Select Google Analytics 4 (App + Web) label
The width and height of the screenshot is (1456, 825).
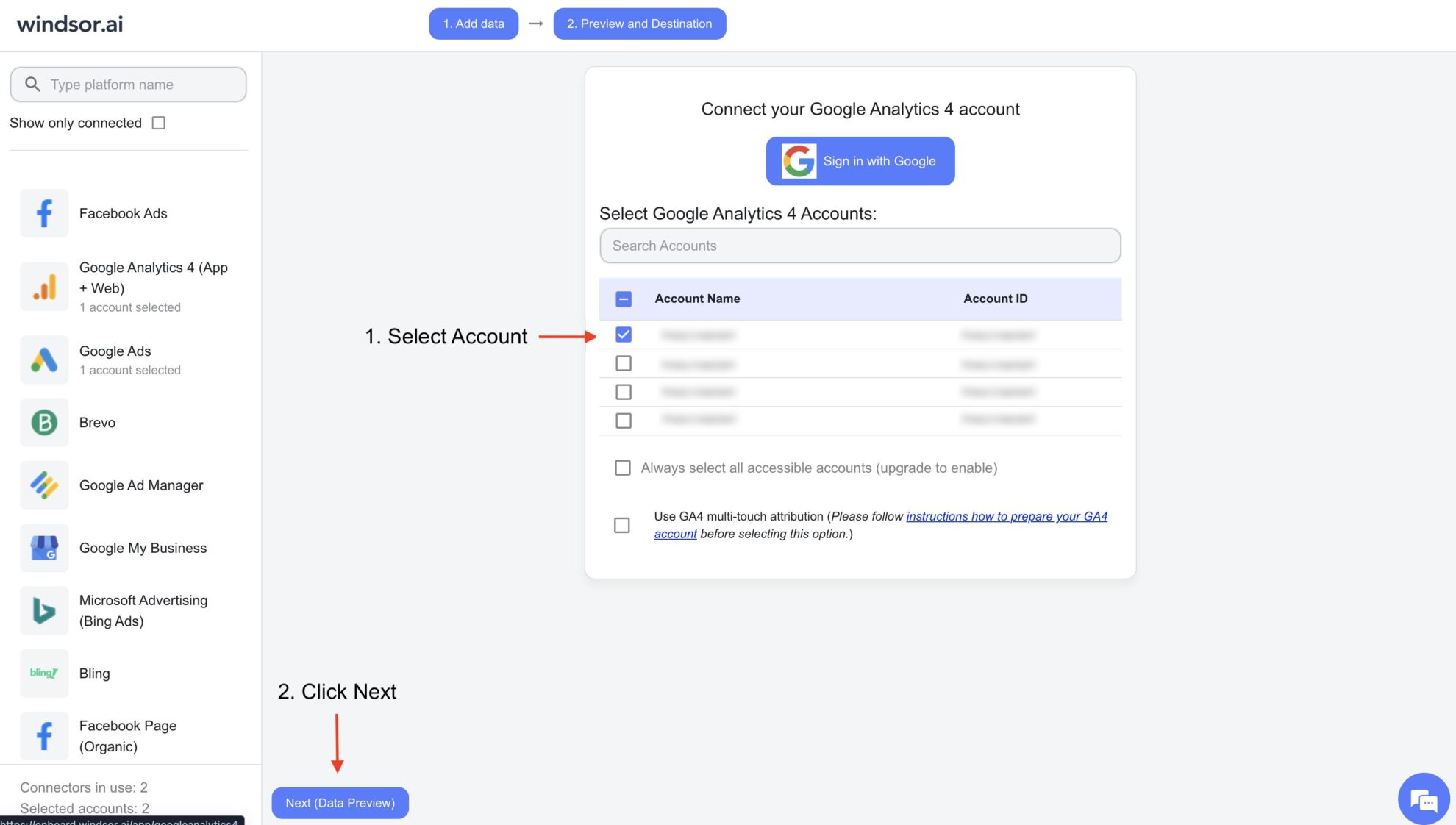(x=154, y=278)
